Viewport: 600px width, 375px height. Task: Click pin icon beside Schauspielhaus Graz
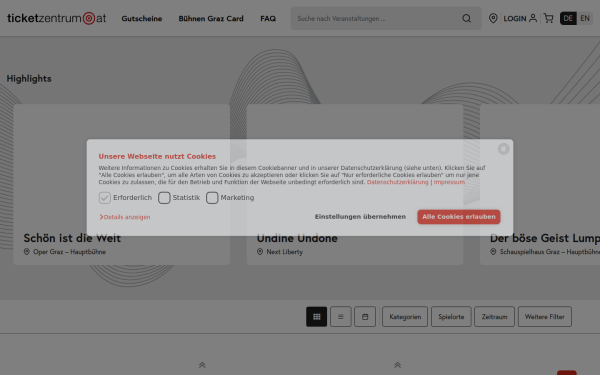[x=493, y=252]
